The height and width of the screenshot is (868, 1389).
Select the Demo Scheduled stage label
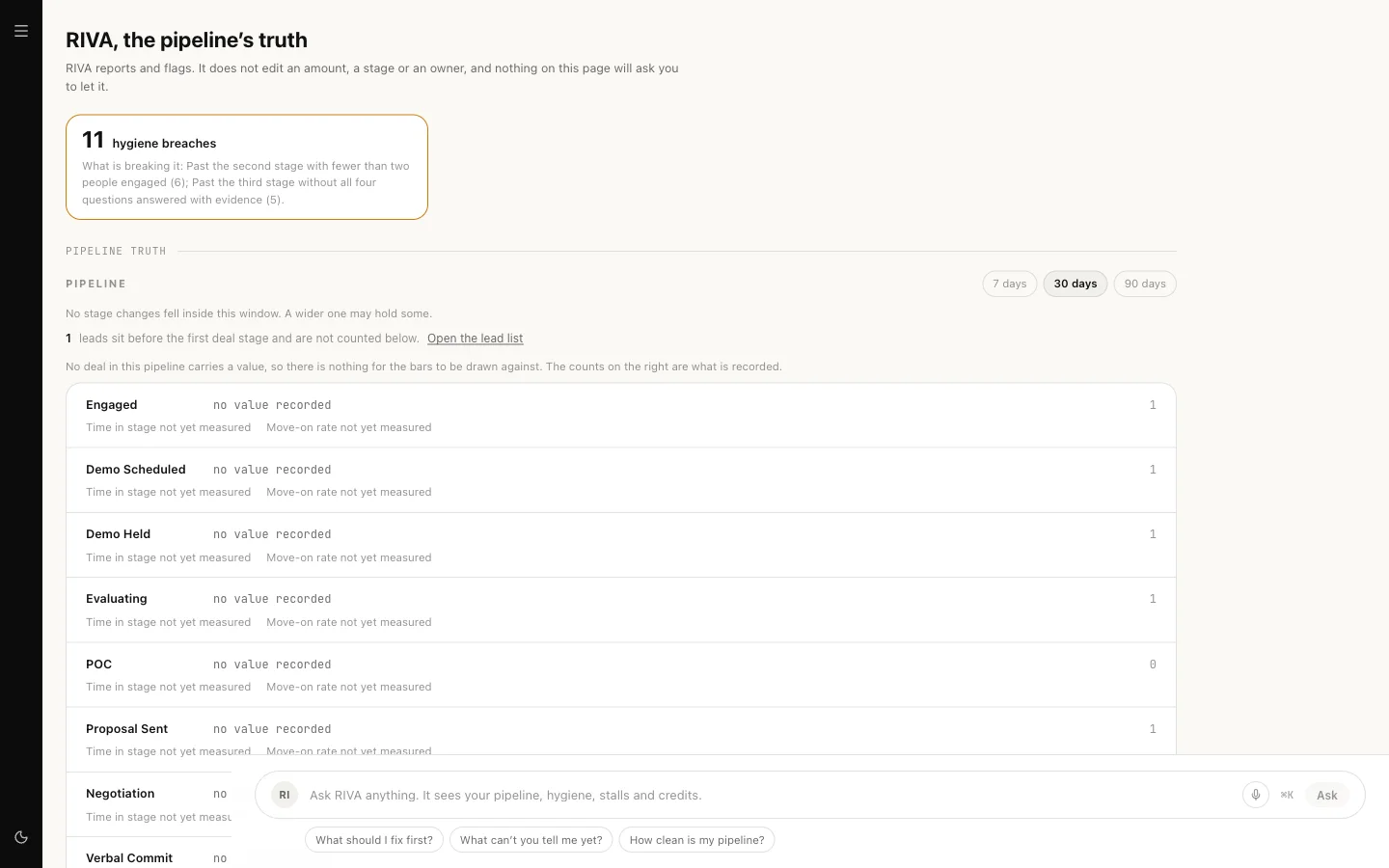pyautogui.click(x=136, y=470)
